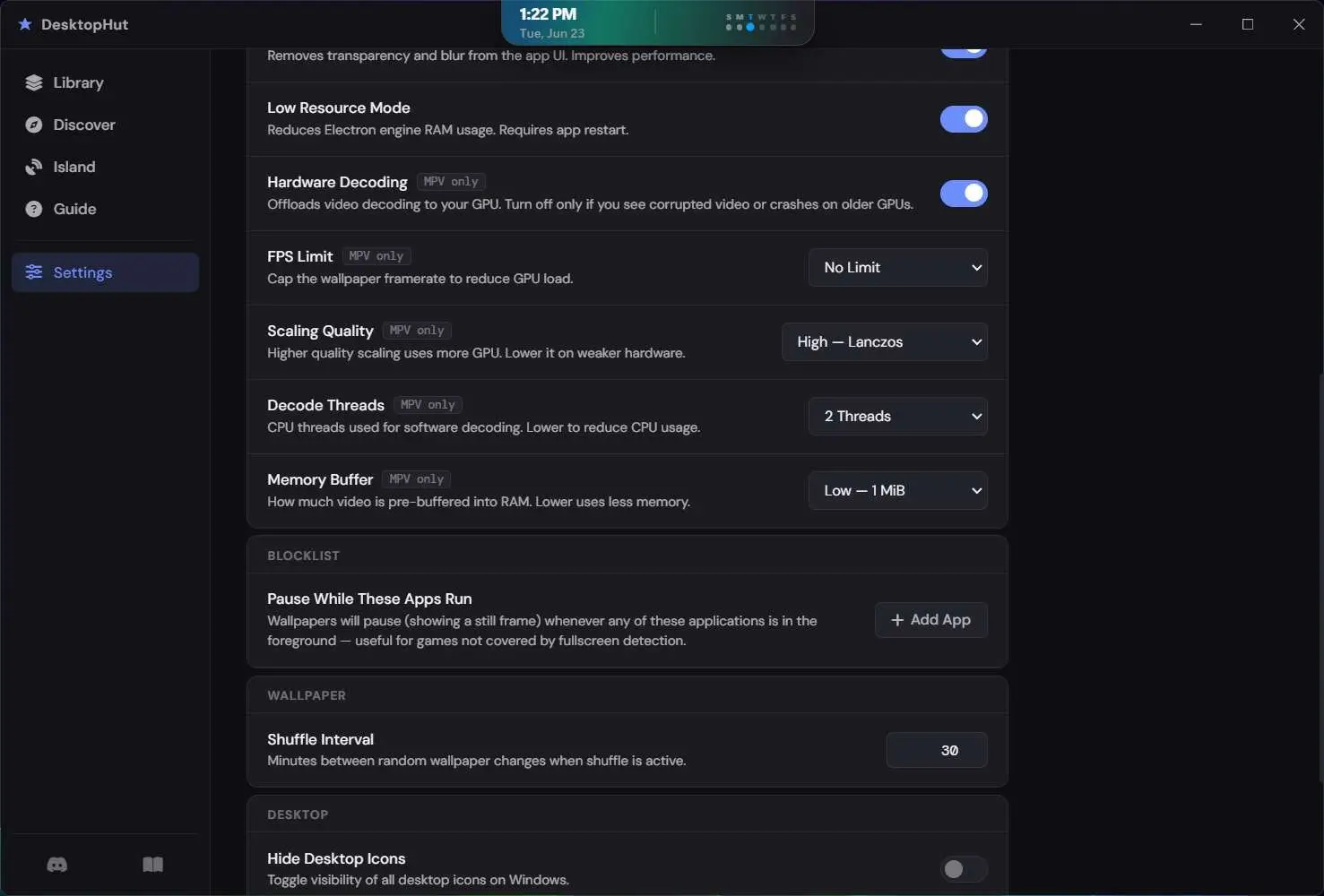1324x896 pixels.
Task: Click the MPV only tag beside Memory Buffer
Action: [417, 479]
